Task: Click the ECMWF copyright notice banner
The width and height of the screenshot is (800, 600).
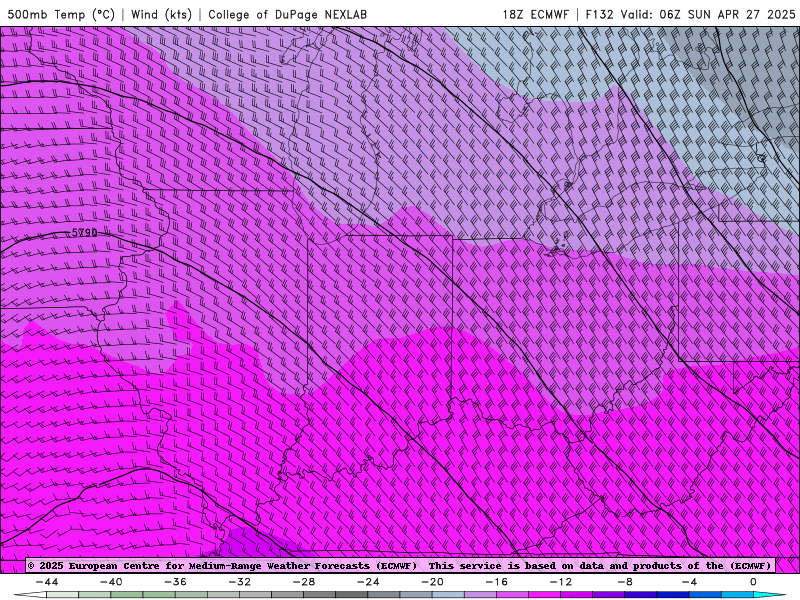Action: pyautogui.click(x=401, y=566)
